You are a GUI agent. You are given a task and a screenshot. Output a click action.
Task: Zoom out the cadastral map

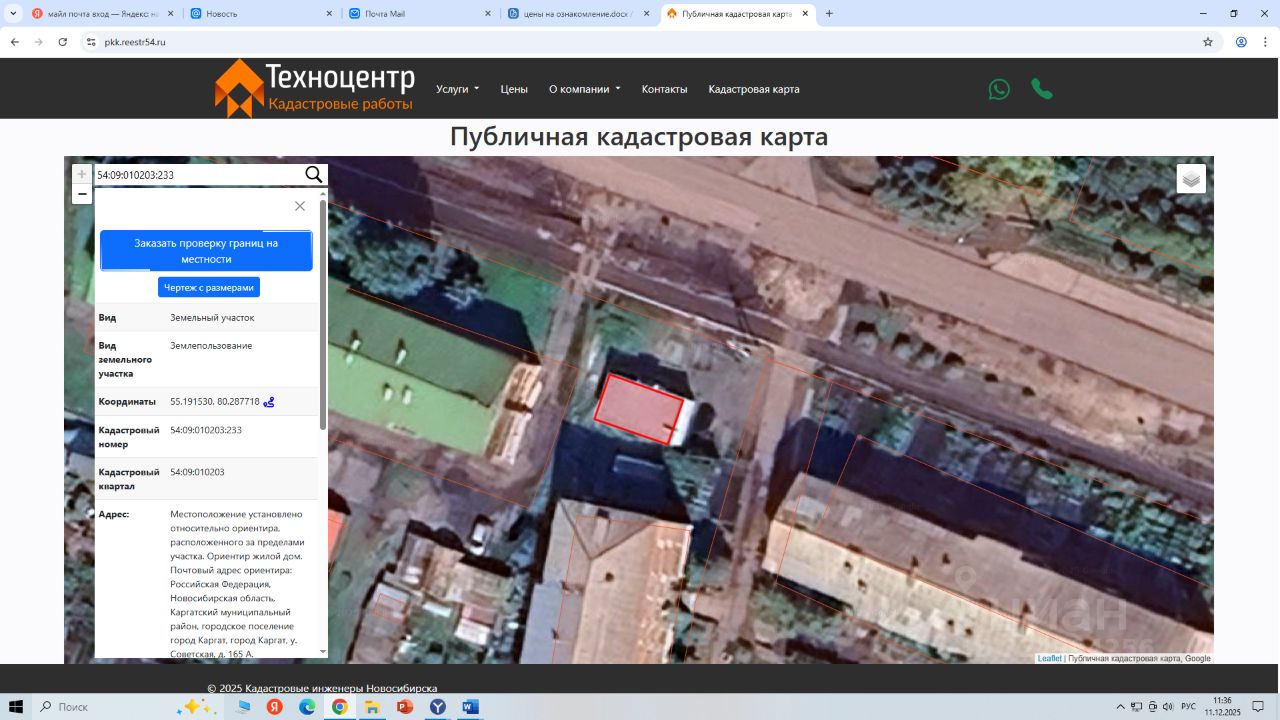coord(82,194)
